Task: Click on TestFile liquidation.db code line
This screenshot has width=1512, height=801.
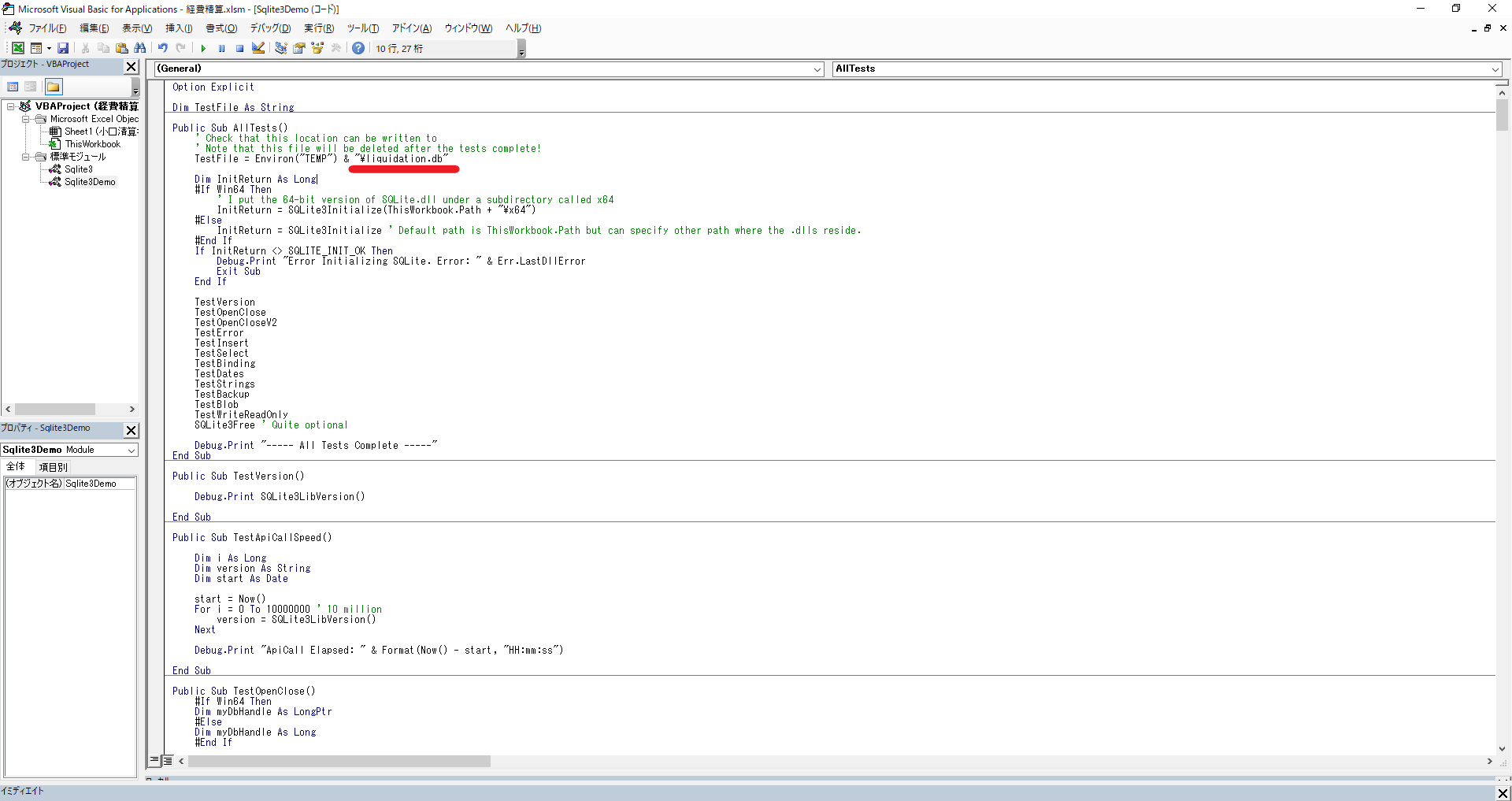Action: click(x=321, y=159)
